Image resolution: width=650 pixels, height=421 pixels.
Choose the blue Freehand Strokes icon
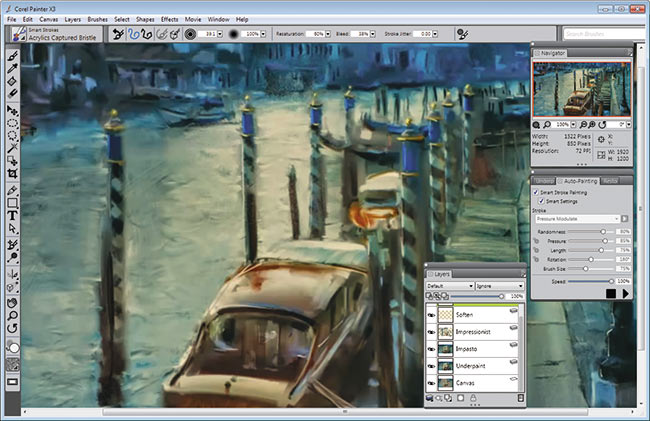pyautogui.click(x=133, y=34)
